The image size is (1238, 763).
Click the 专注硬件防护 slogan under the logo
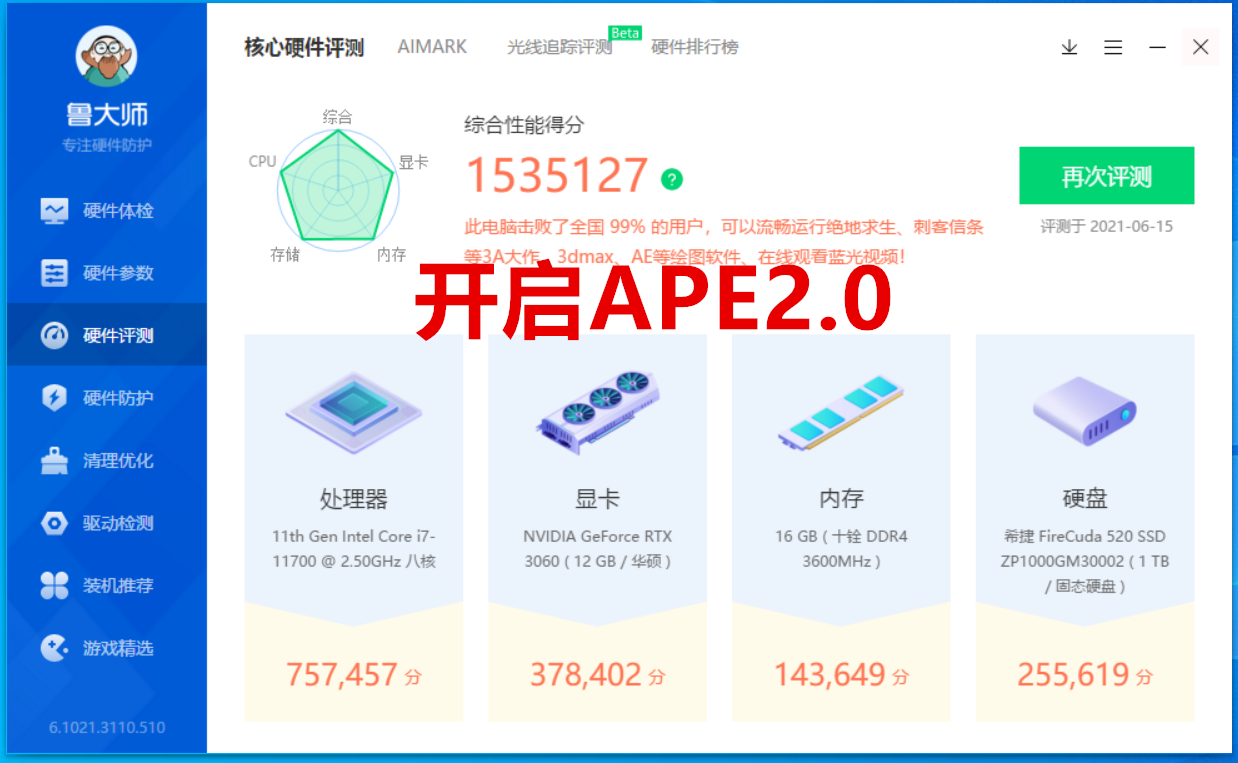107,145
